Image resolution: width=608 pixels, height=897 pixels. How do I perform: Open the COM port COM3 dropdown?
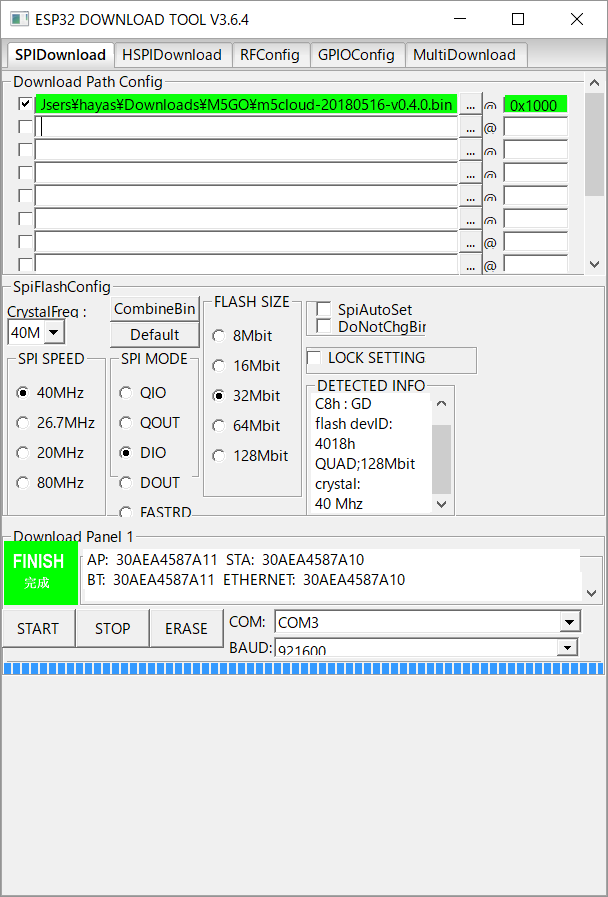coord(569,622)
